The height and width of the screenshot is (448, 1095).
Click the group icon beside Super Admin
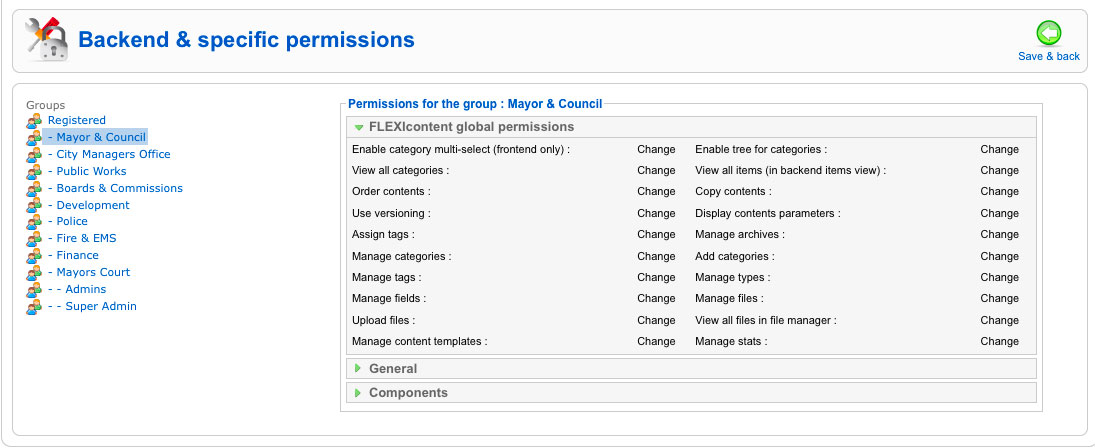[34, 307]
